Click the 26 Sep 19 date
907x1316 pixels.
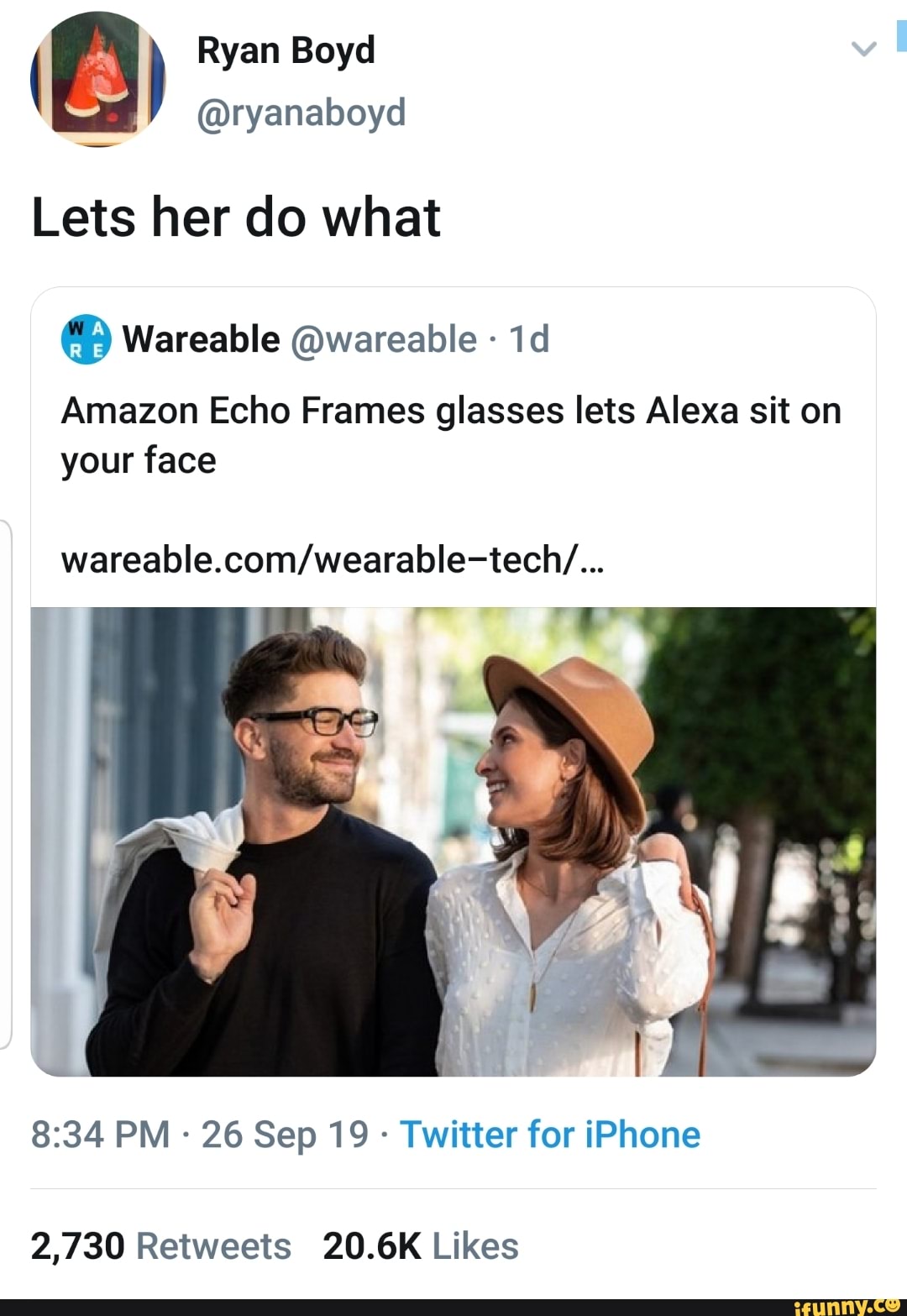tap(285, 1135)
